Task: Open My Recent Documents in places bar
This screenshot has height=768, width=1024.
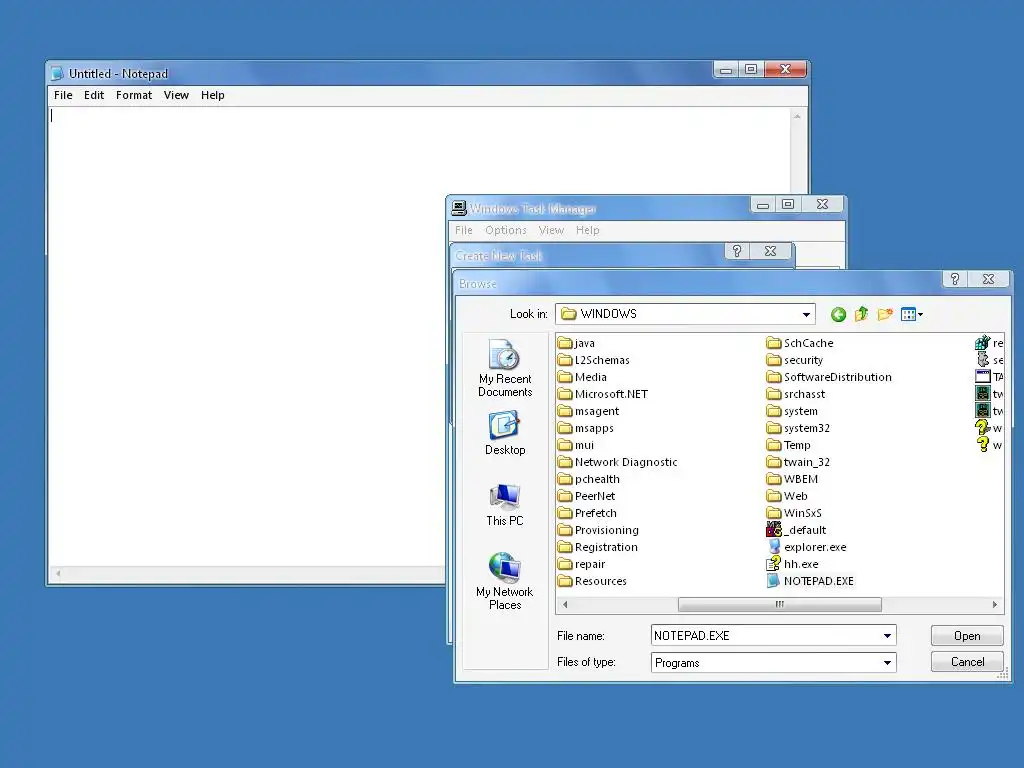Action: tap(505, 368)
